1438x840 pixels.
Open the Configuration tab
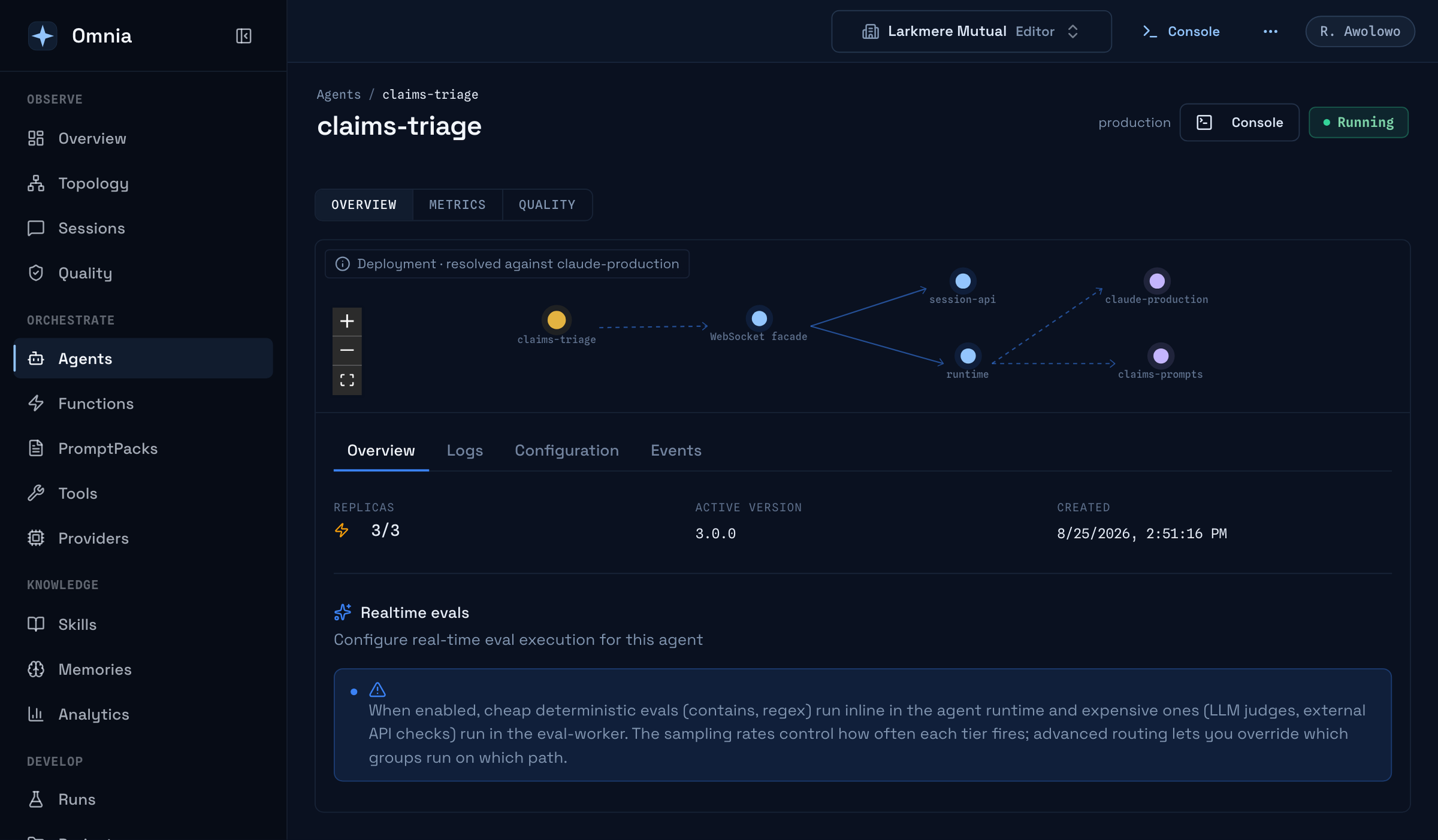point(567,451)
